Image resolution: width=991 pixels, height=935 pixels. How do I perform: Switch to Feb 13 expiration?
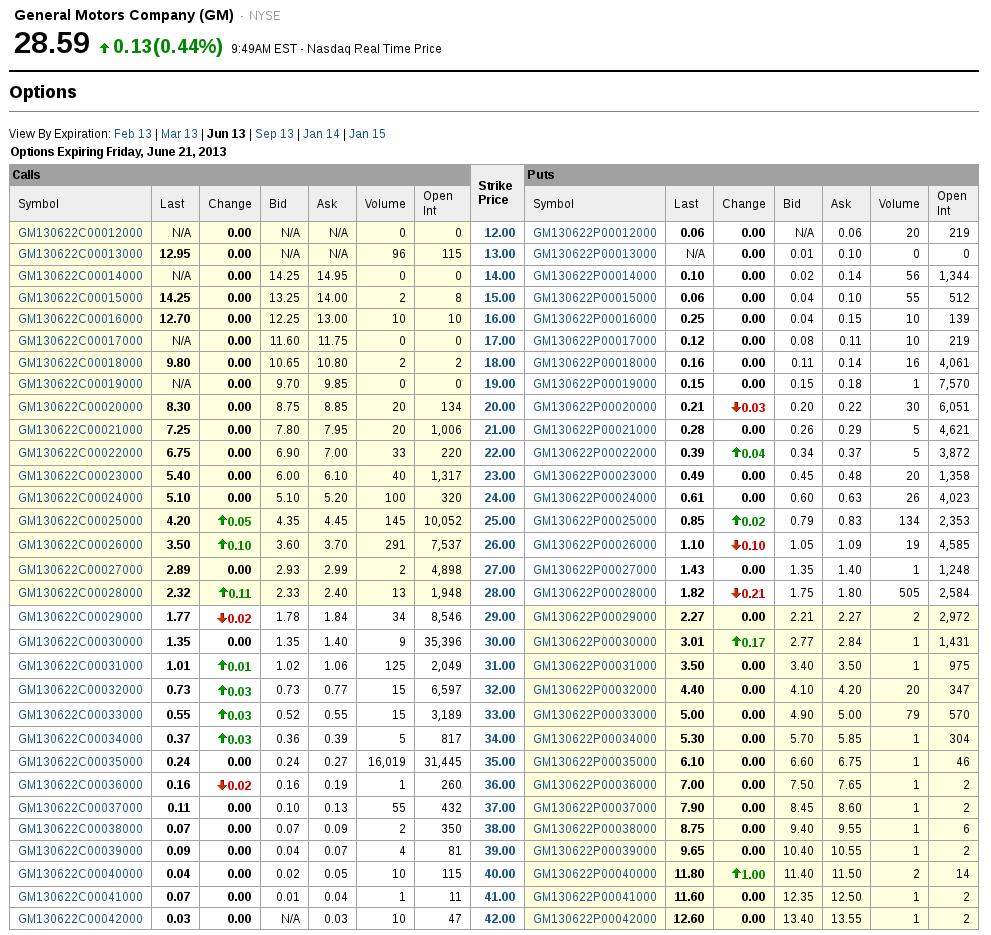click(133, 134)
